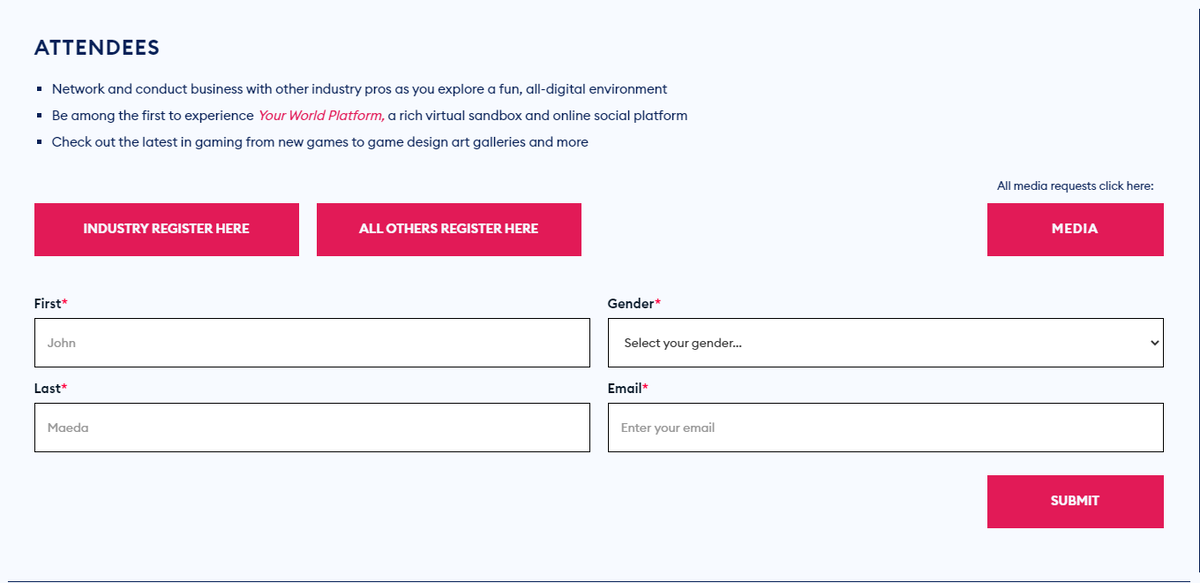Click the chevron arrow on the gender dropdown

[1155, 343]
